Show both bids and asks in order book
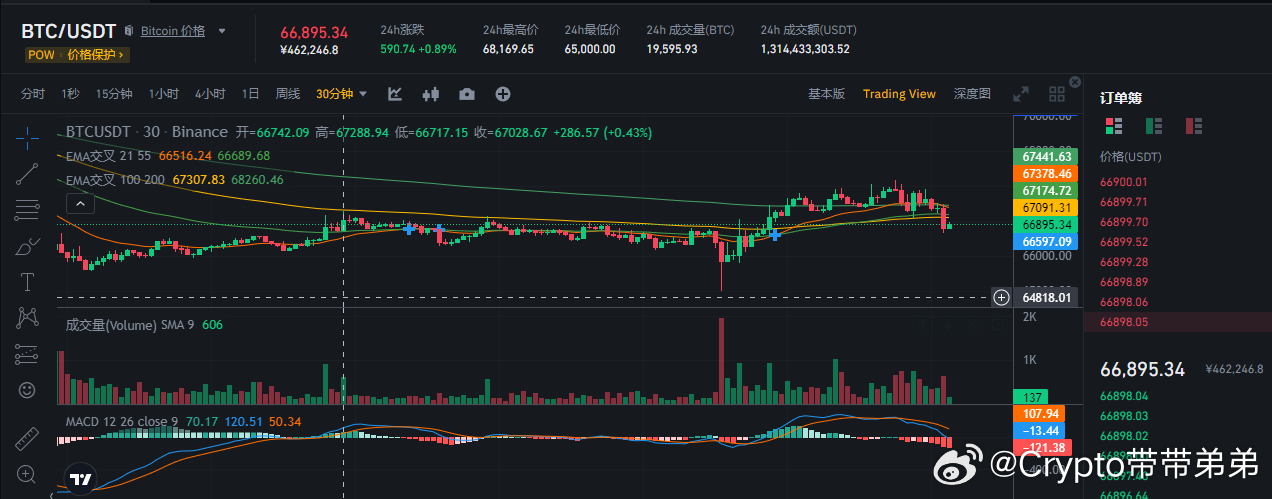This screenshot has height=499, width=1272. (x=1112, y=125)
